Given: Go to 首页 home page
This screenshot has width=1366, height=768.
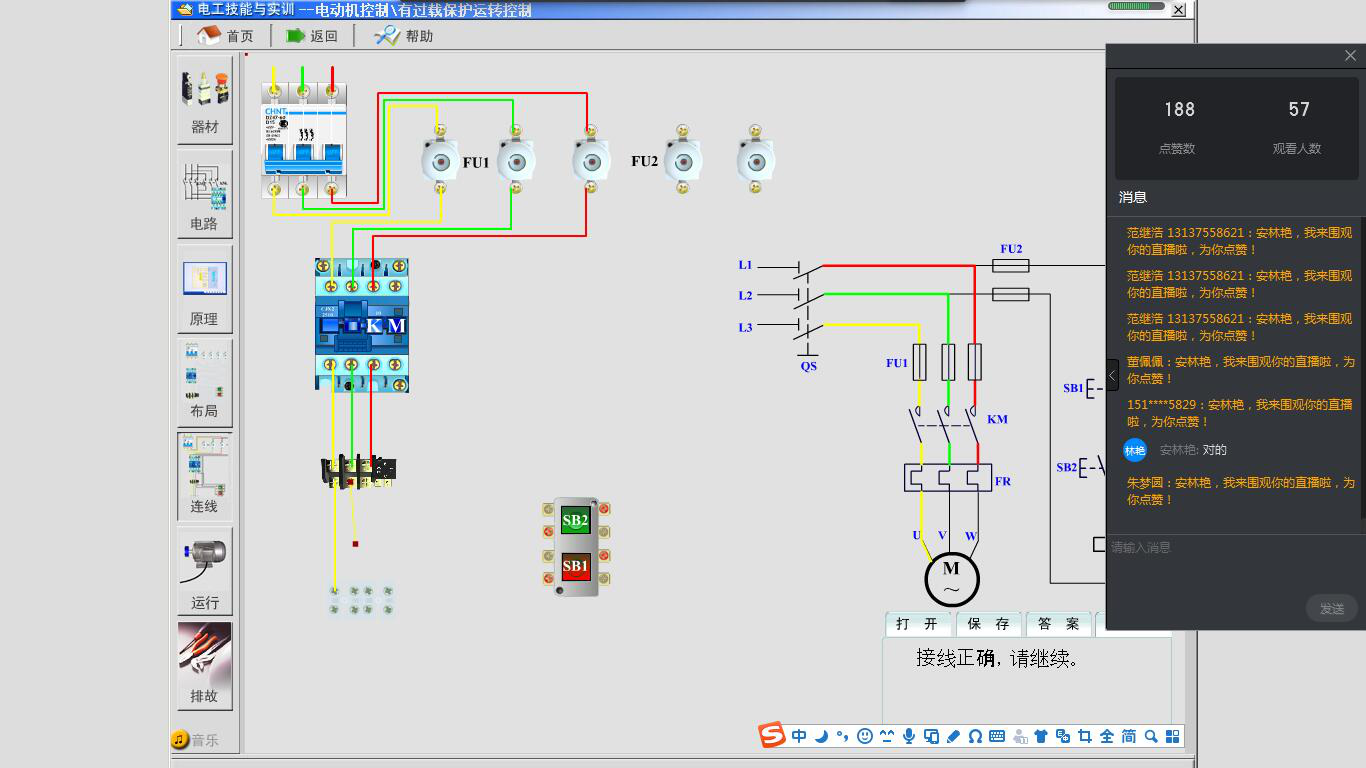Looking at the screenshot, I should pos(226,36).
